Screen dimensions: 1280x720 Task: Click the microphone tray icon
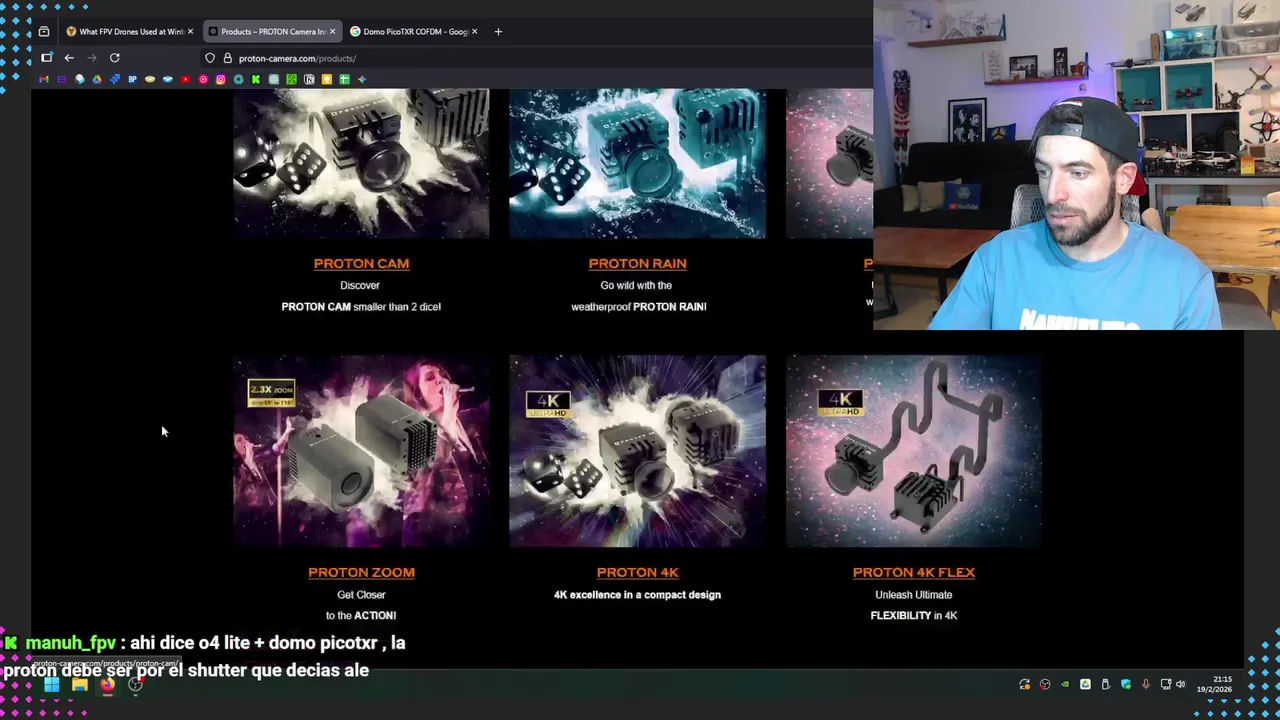point(1146,685)
